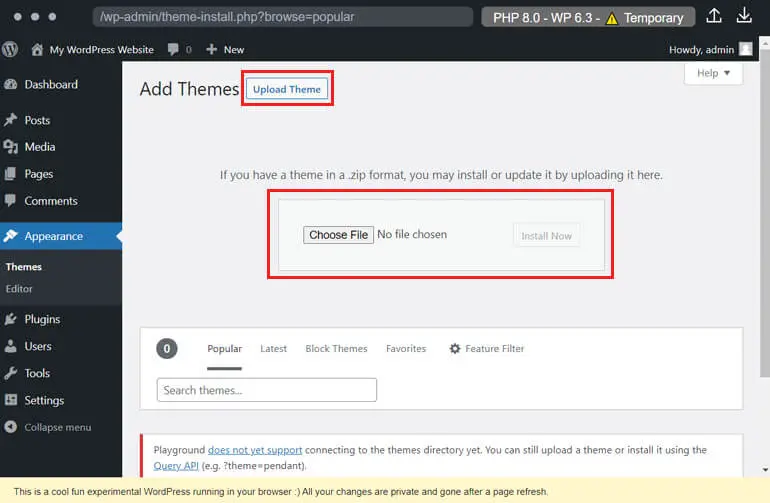Click the Choose File button
The width and height of the screenshot is (770, 503).
point(338,235)
